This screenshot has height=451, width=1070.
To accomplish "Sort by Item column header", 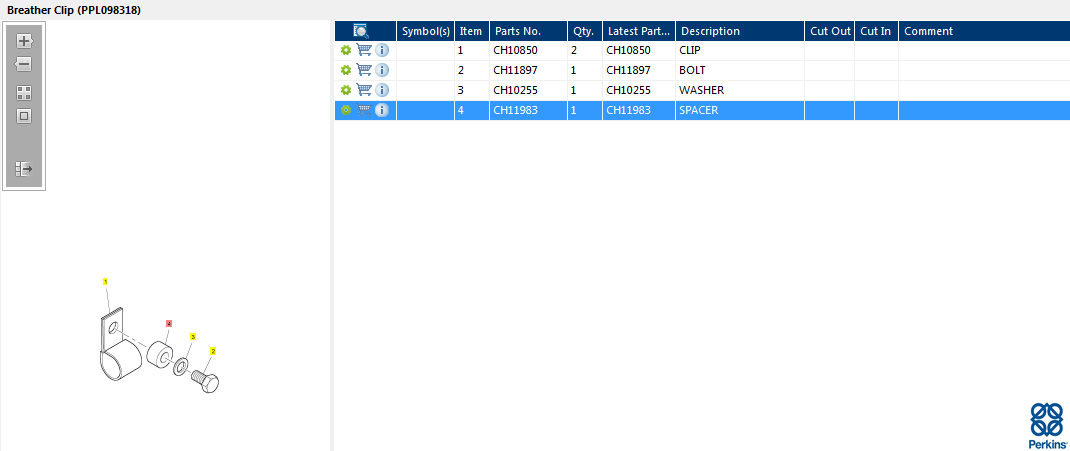I will (x=472, y=31).
